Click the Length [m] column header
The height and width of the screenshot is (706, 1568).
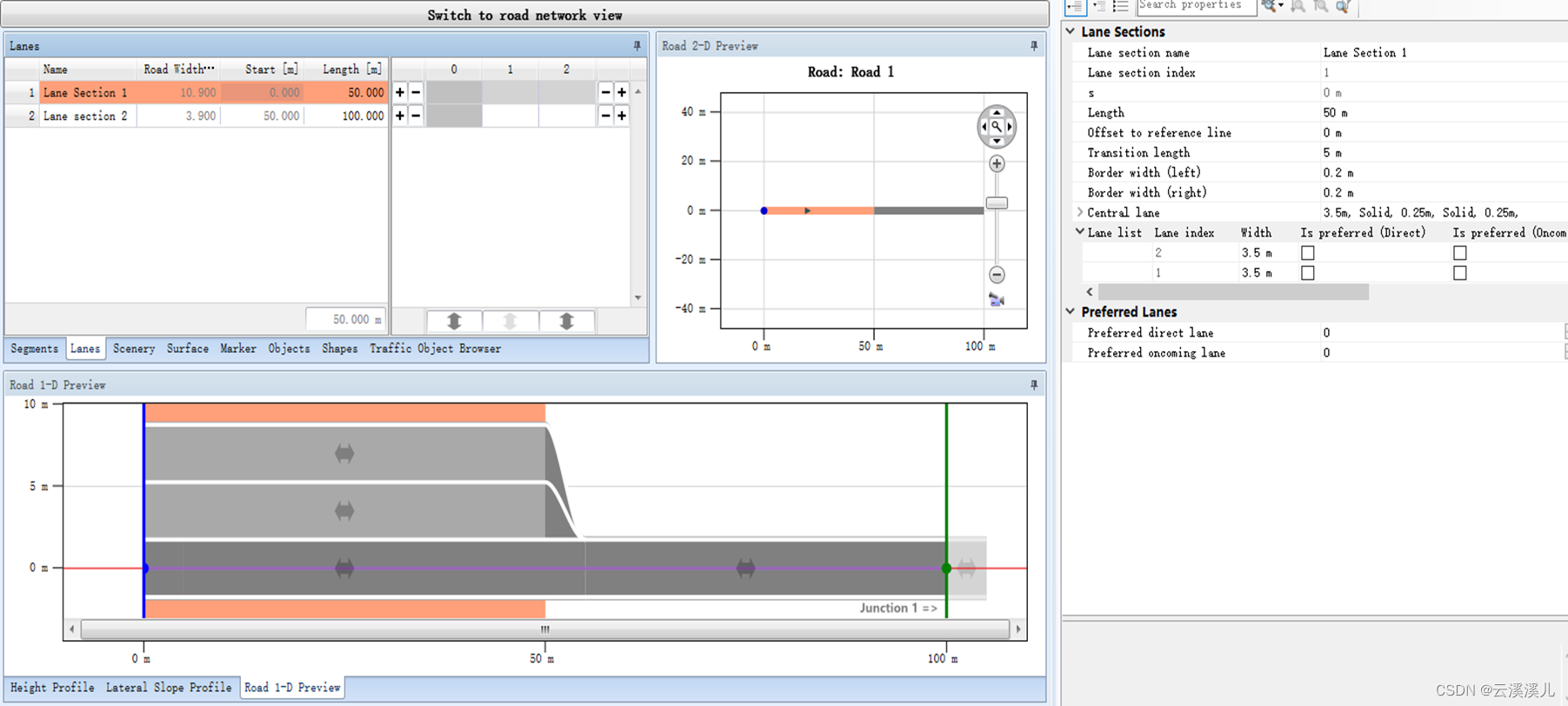coord(351,69)
